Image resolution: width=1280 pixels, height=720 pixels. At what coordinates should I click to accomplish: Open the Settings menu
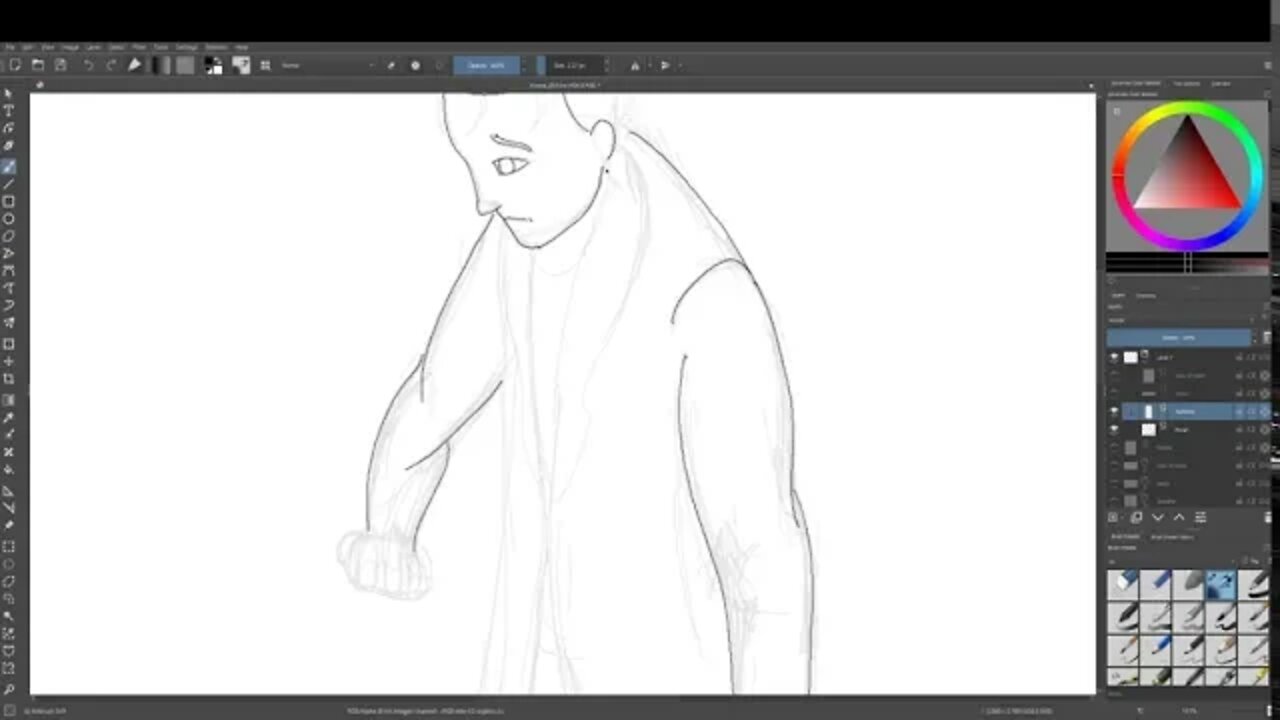click(187, 47)
